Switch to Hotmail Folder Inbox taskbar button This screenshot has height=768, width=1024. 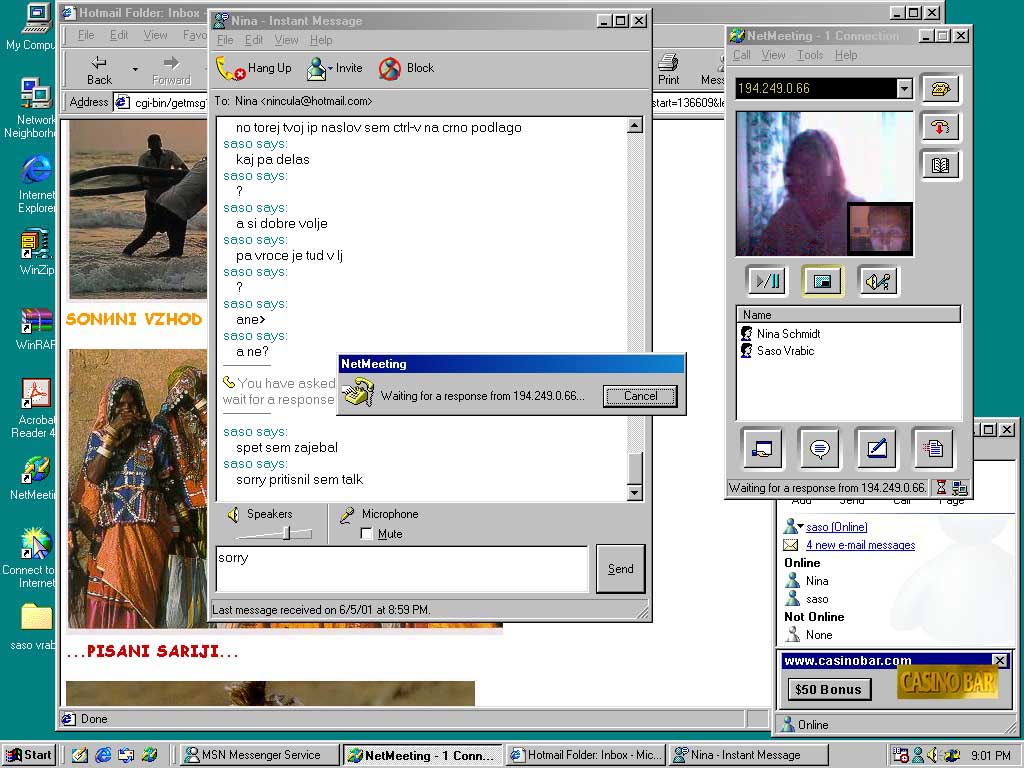[x=586, y=755]
